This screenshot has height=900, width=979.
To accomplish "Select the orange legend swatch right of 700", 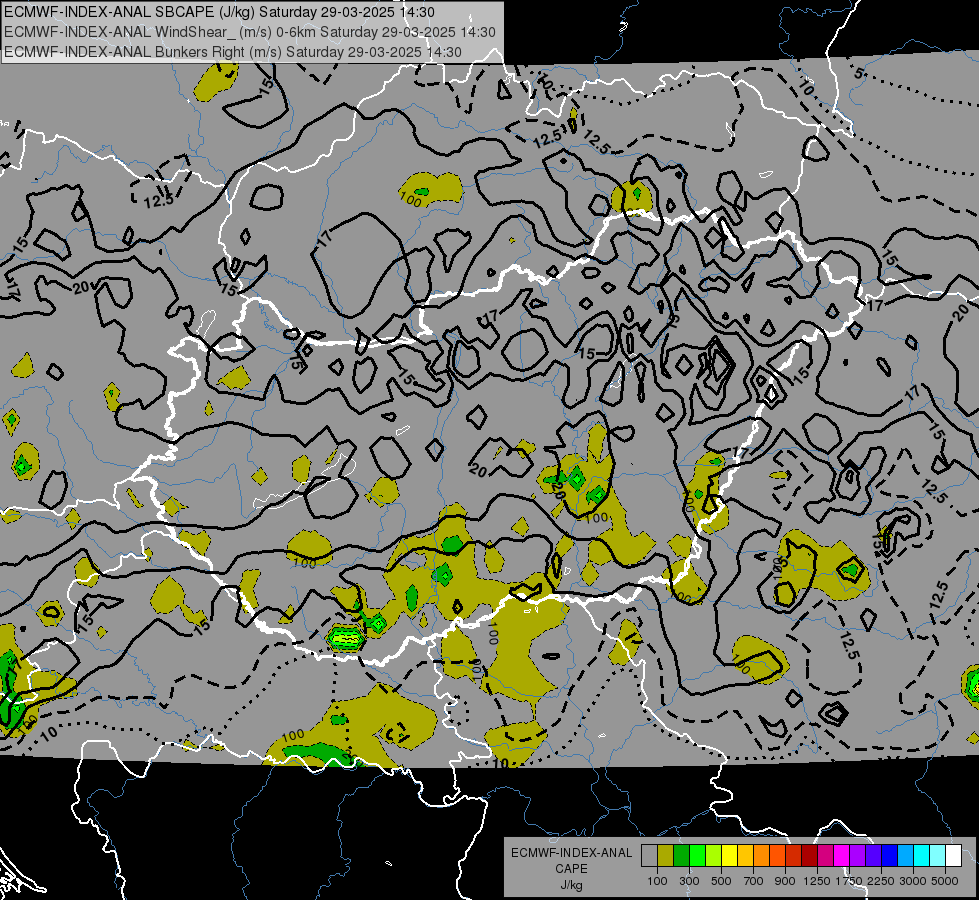I will [x=762, y=856].
